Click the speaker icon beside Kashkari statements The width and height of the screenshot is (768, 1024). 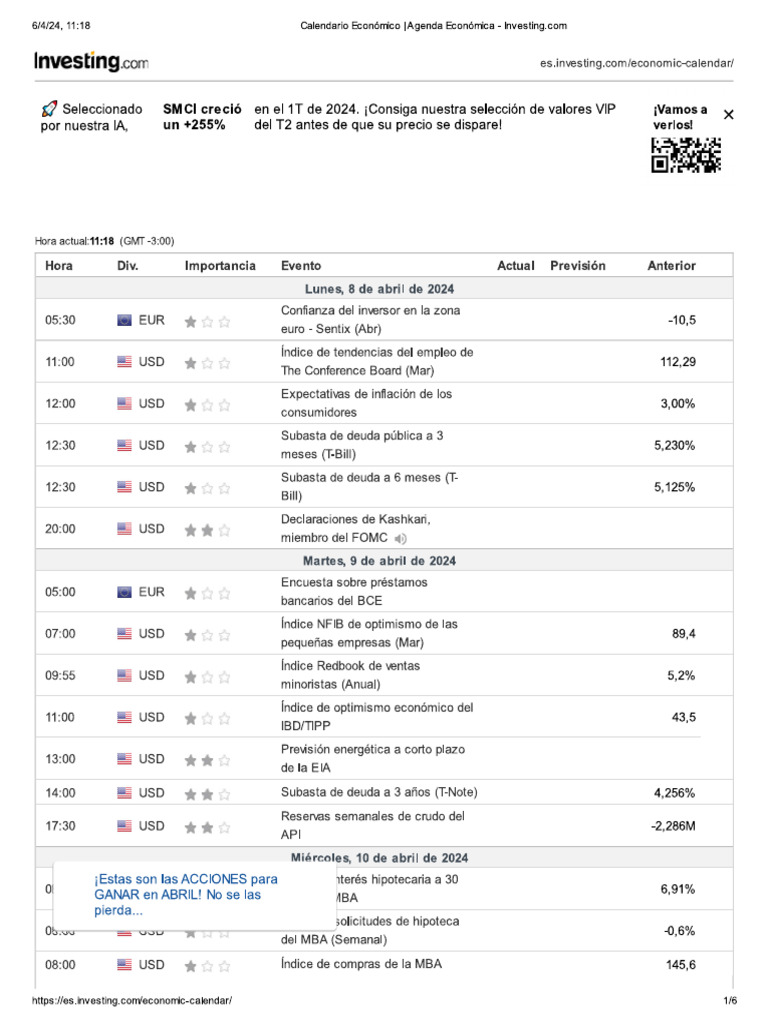tap(401, 539)
